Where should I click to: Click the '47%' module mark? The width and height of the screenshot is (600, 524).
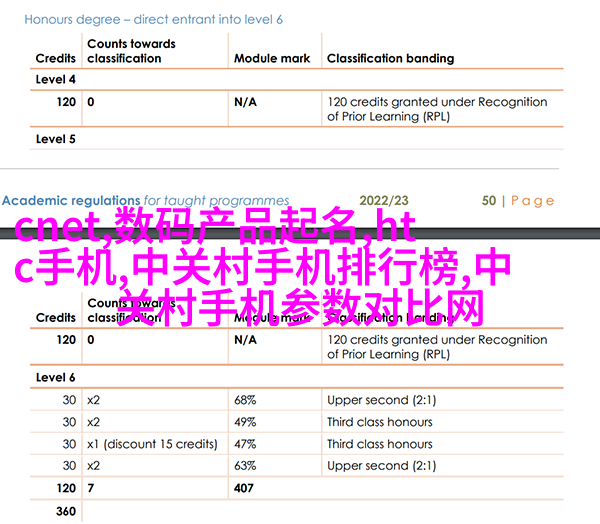click(245, 444)
